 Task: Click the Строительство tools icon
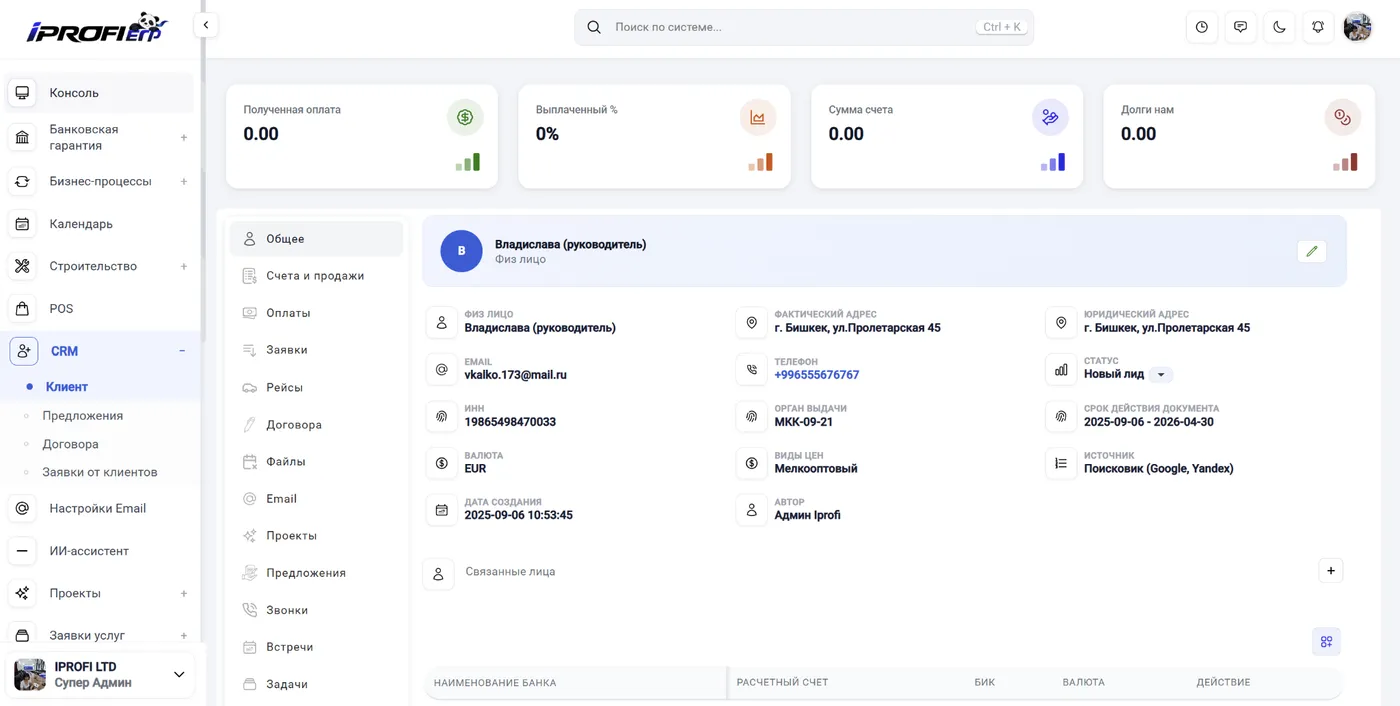tap(22, 266)
